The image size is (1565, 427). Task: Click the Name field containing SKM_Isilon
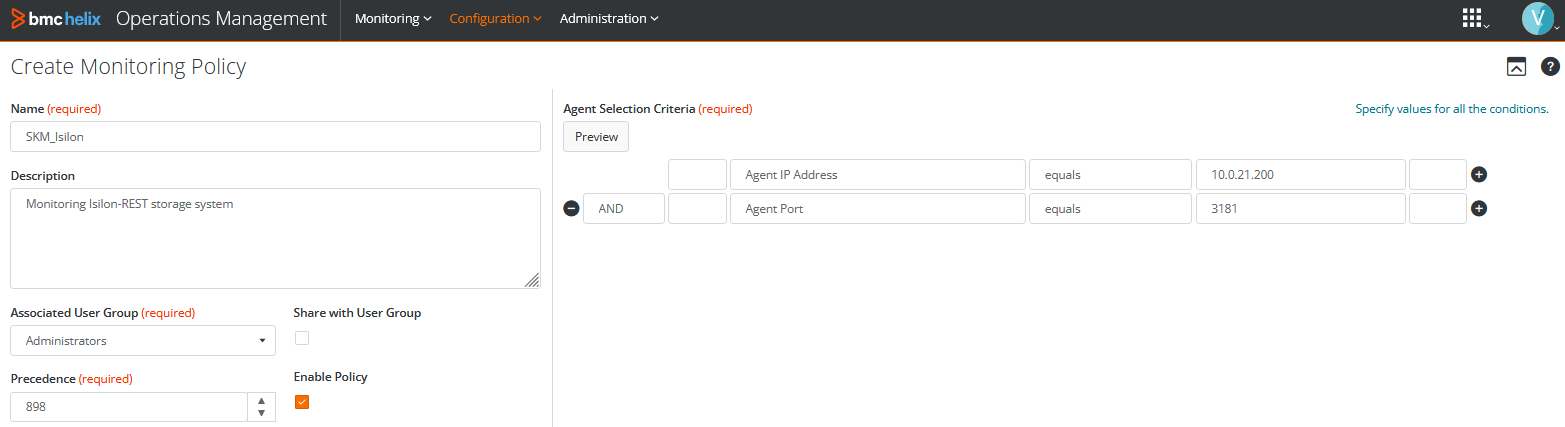(275, 137)
